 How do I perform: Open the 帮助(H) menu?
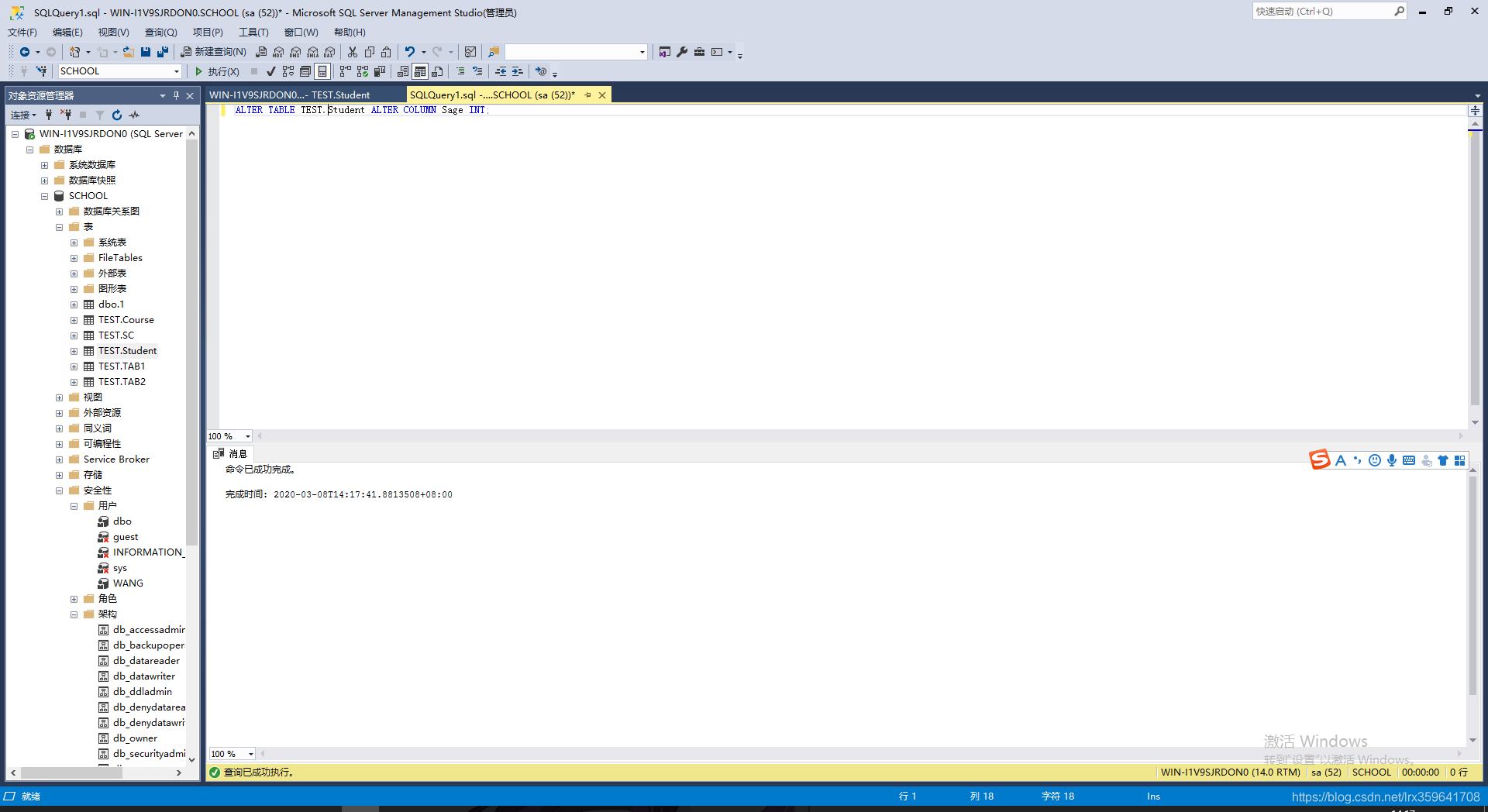tap(350, 33)
